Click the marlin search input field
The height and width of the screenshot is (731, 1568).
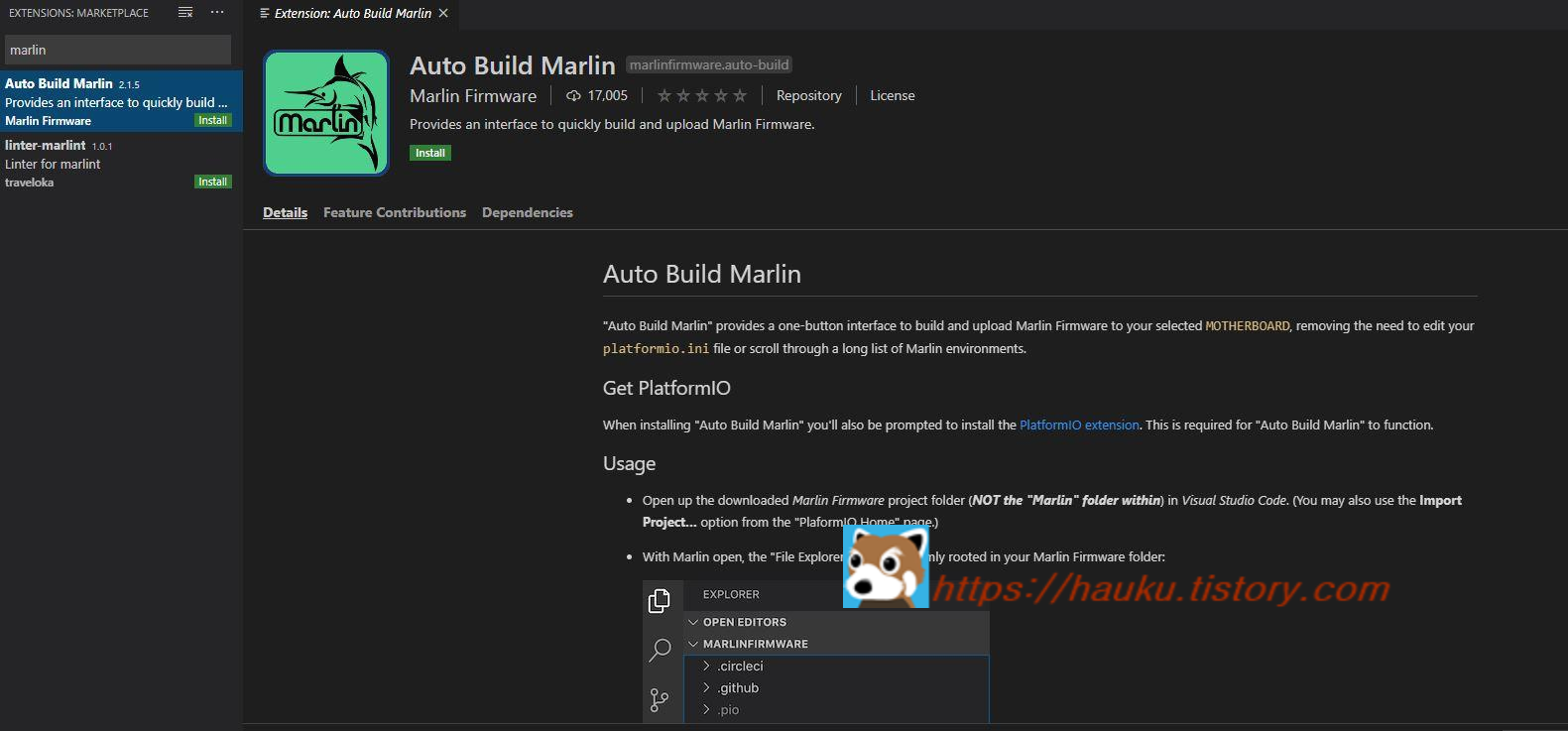pos(118,50)
